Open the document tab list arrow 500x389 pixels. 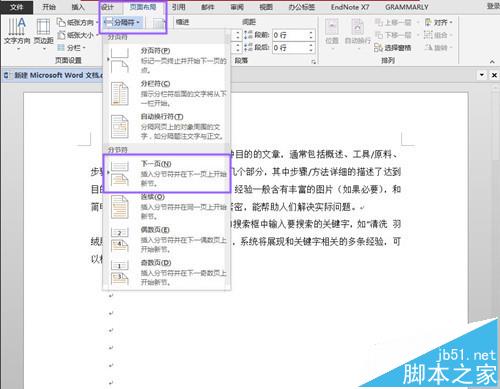click(482, 75)
